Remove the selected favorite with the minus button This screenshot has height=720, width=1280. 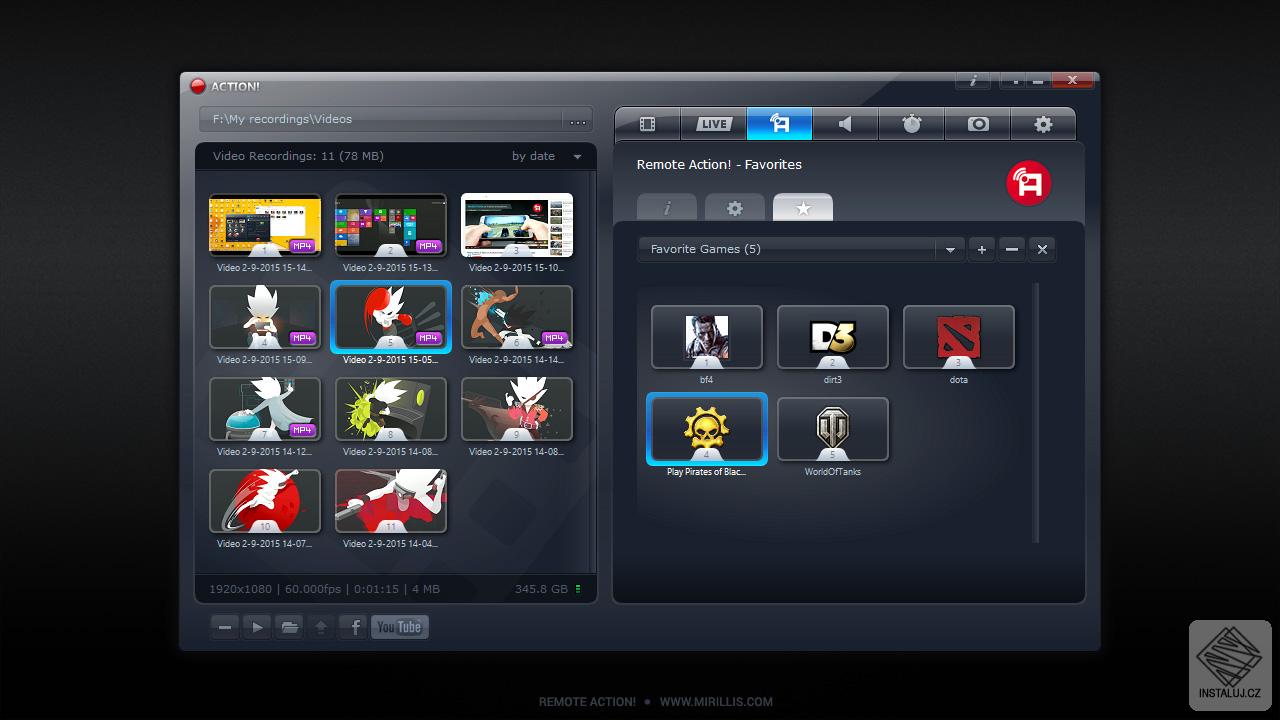[1012, 249]
